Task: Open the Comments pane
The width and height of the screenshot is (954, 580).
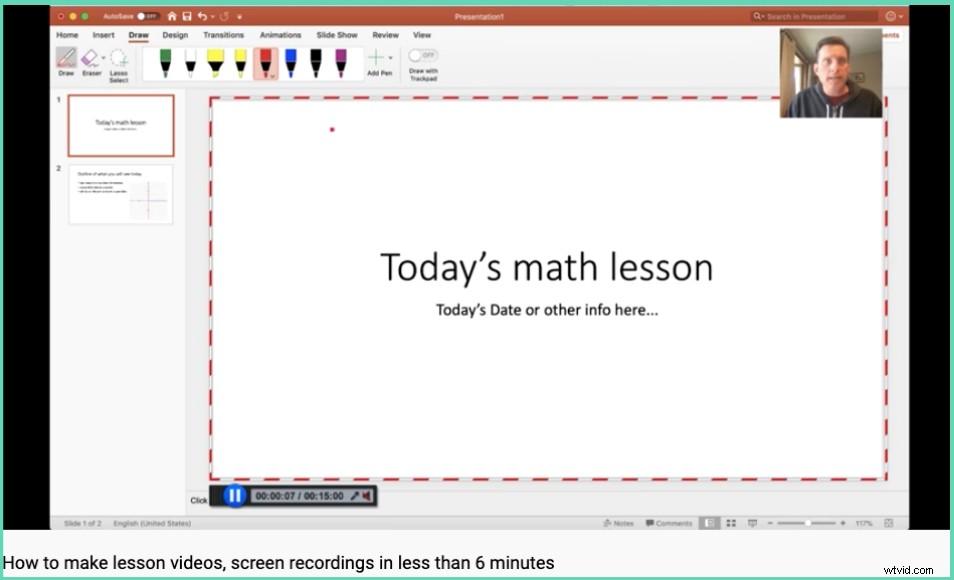Action: 670,522
